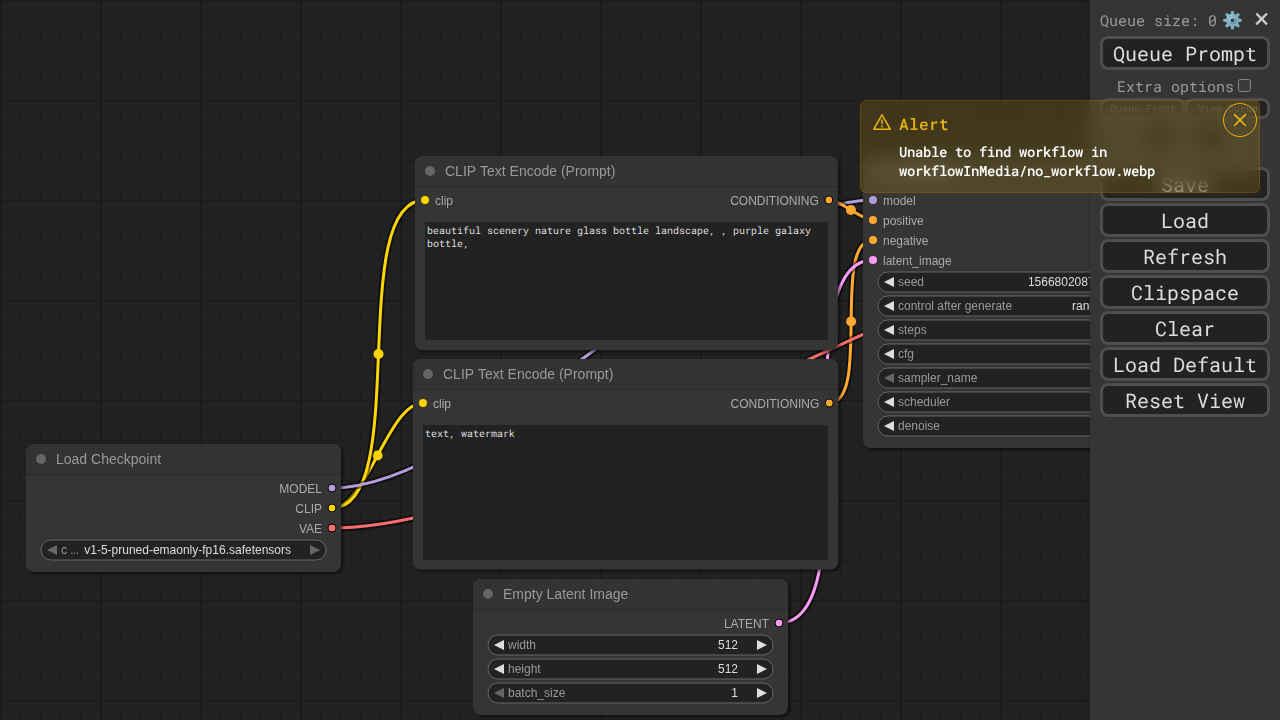Viewport: 1280px width, 720px height.
Task: Open the settings gear icon
Action: click(1232, 20)
